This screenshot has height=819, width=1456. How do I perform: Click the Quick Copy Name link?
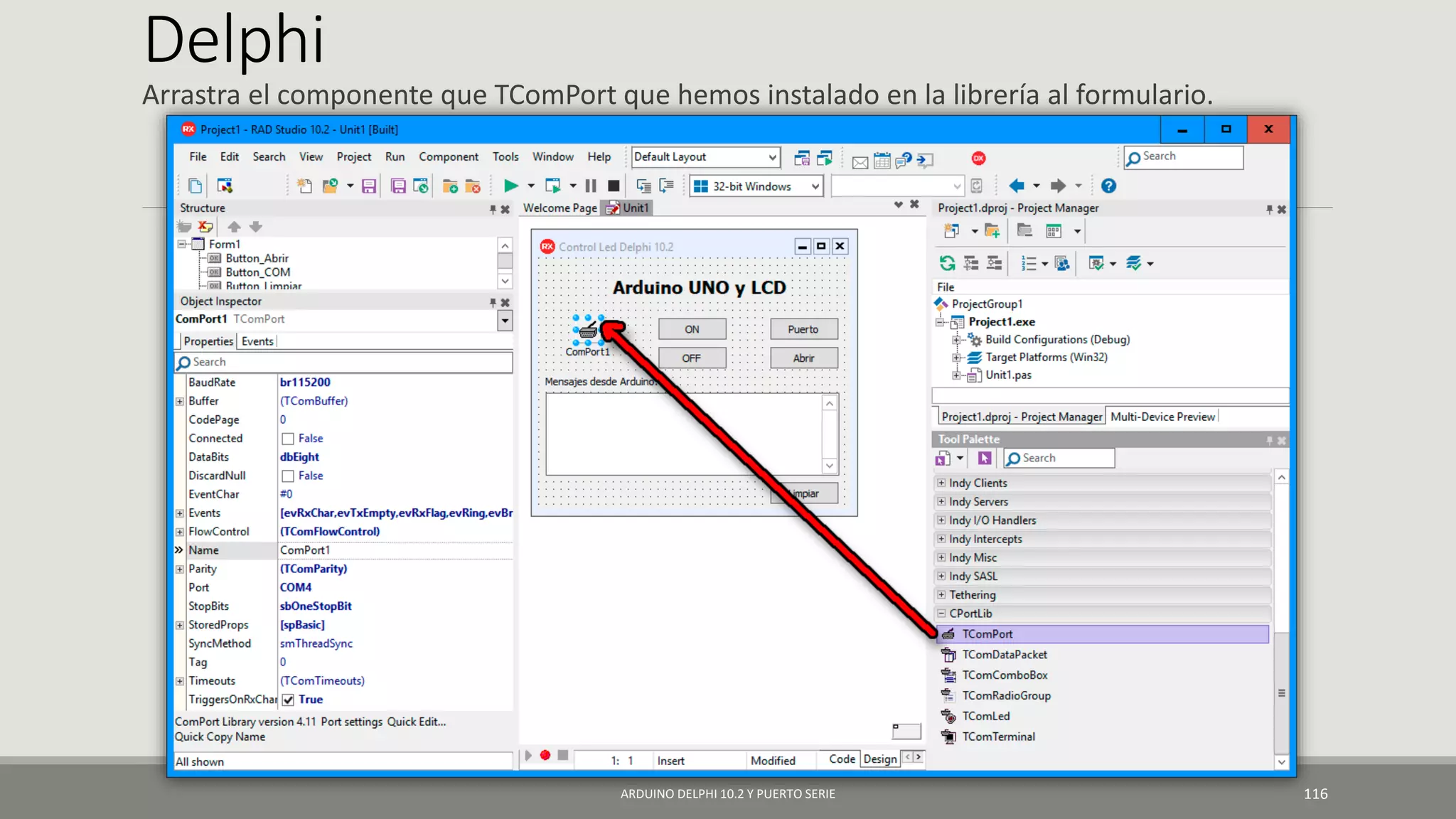click(x=220, y=737)
